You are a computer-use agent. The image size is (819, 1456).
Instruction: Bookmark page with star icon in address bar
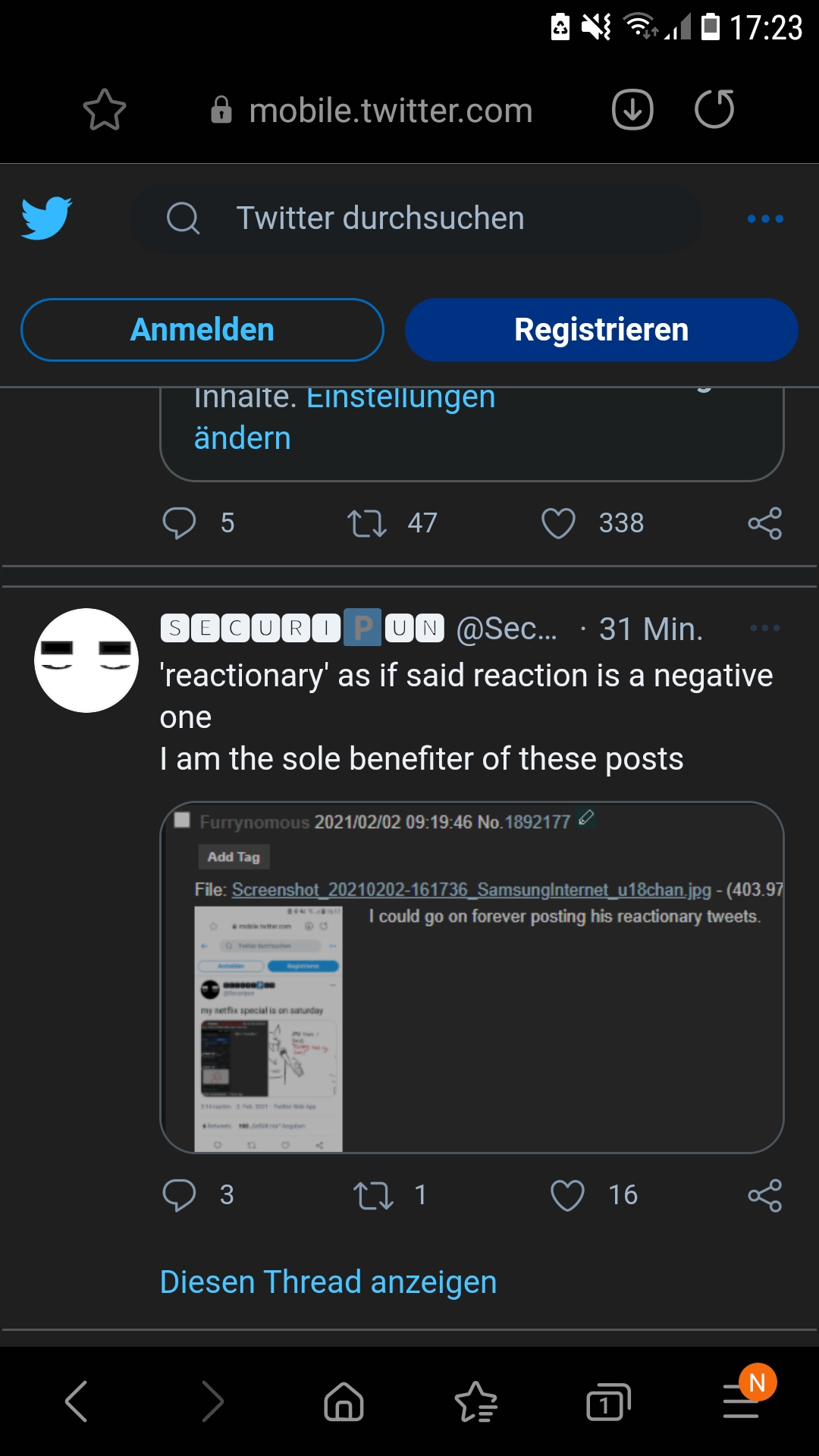pyautogui.click(x=104, y=110)
